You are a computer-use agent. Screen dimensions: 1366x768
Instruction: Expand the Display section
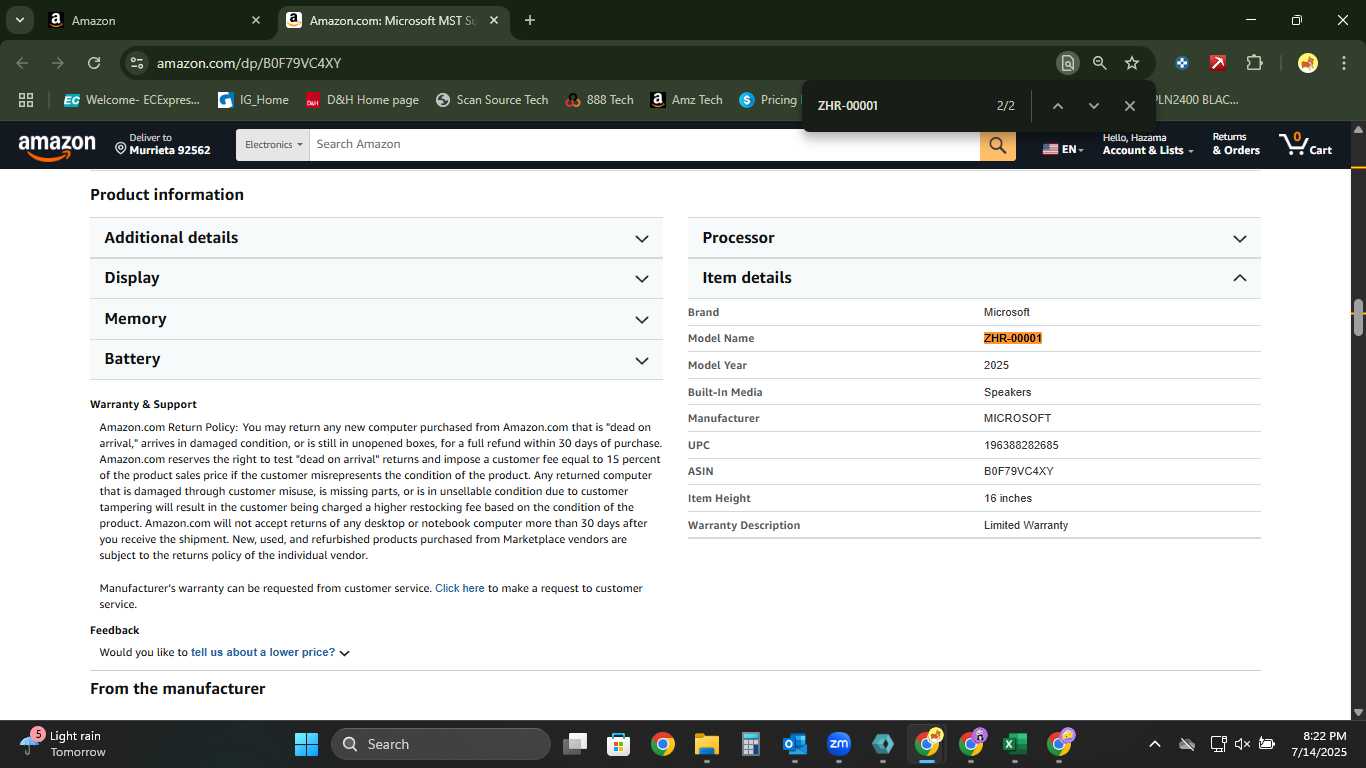pyautogui.click(x=376, y=278)
